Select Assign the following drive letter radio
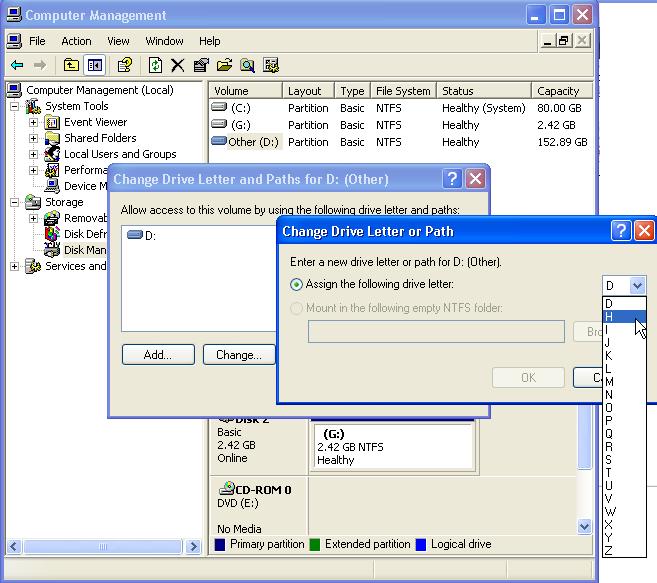This screenshot has width=657, height=583. [x=296, y=285]
